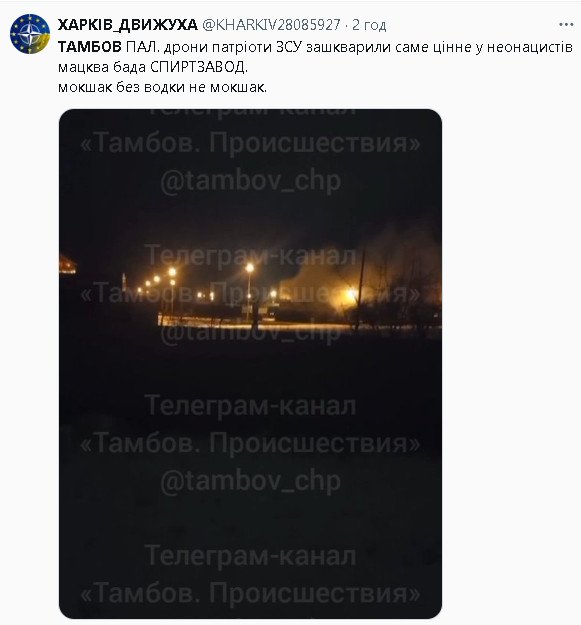Click the lowest 'Телеграм-канал' watermark
This screenshot has width=581, height=625.
pos(250,555)
